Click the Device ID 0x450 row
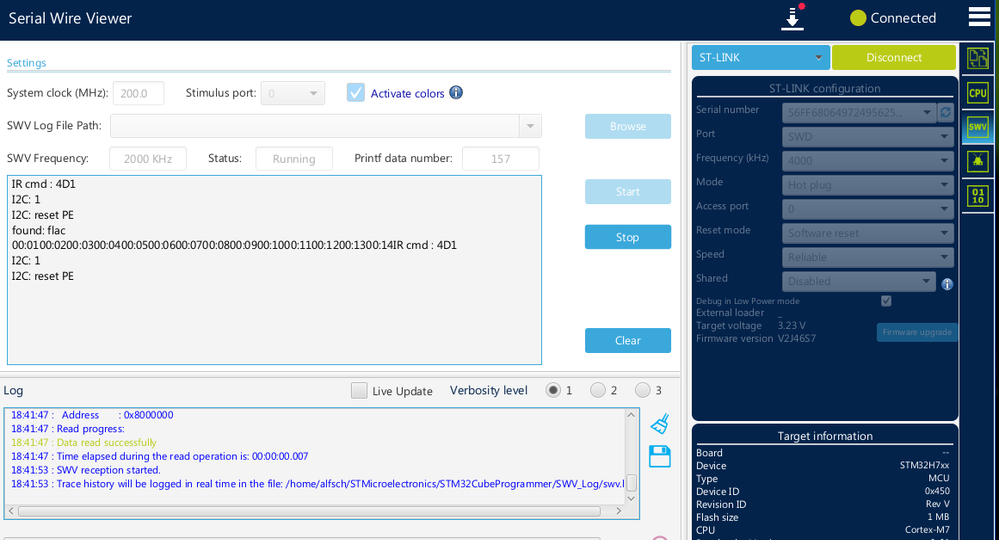 pos(823,491)
